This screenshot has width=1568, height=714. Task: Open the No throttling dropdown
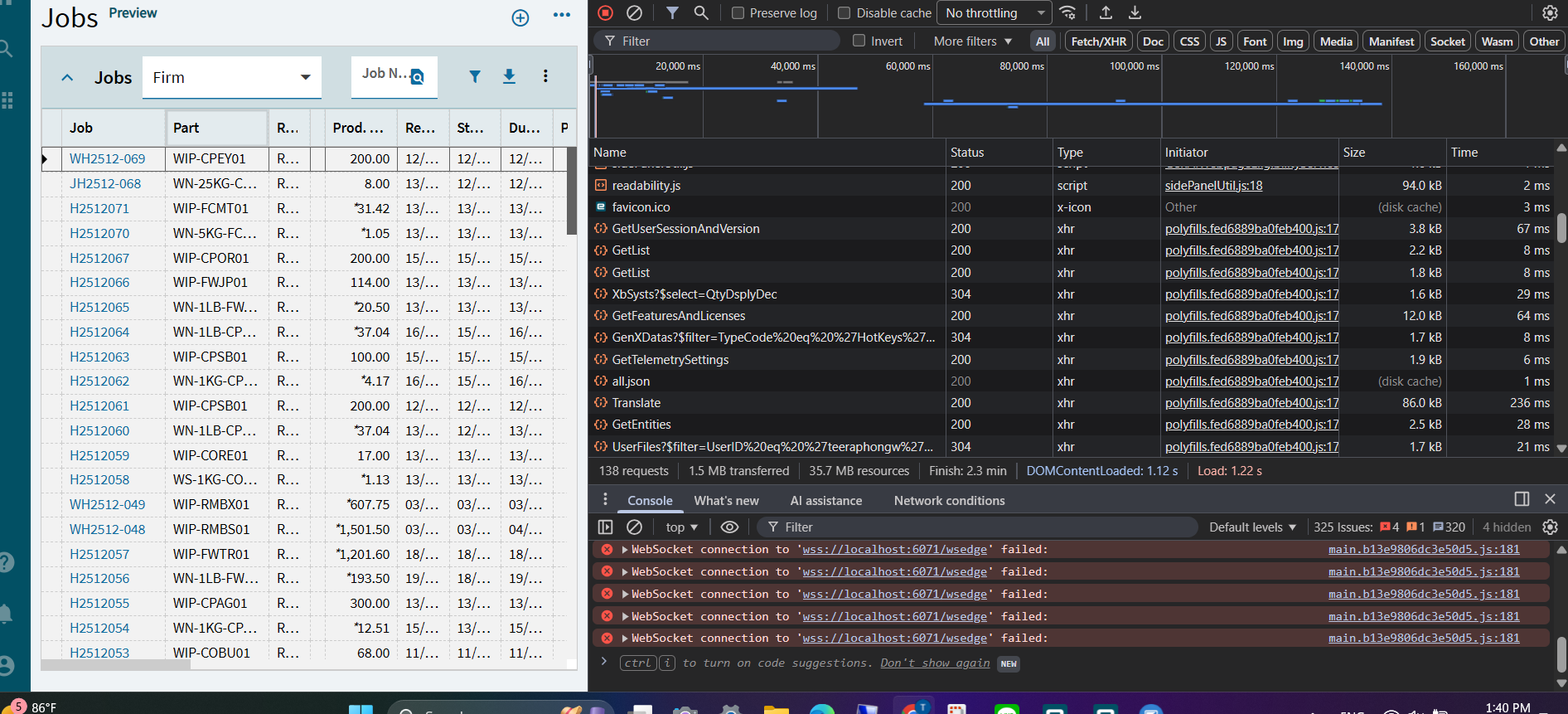[x=994, y=12]
